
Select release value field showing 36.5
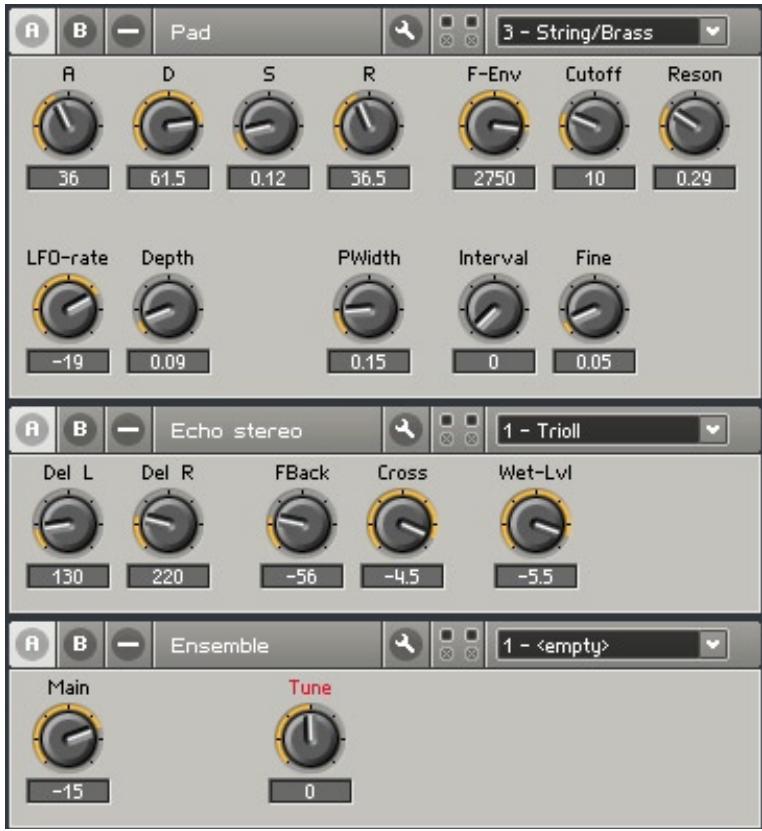tap(369, 178)
